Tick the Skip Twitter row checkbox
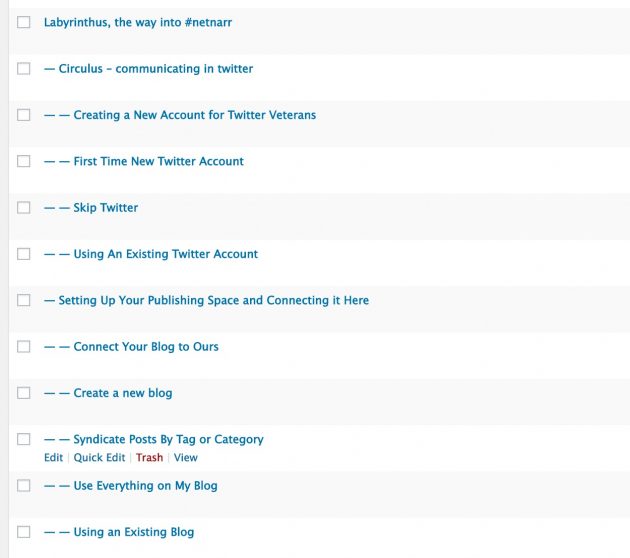 [x=24, y=208]
